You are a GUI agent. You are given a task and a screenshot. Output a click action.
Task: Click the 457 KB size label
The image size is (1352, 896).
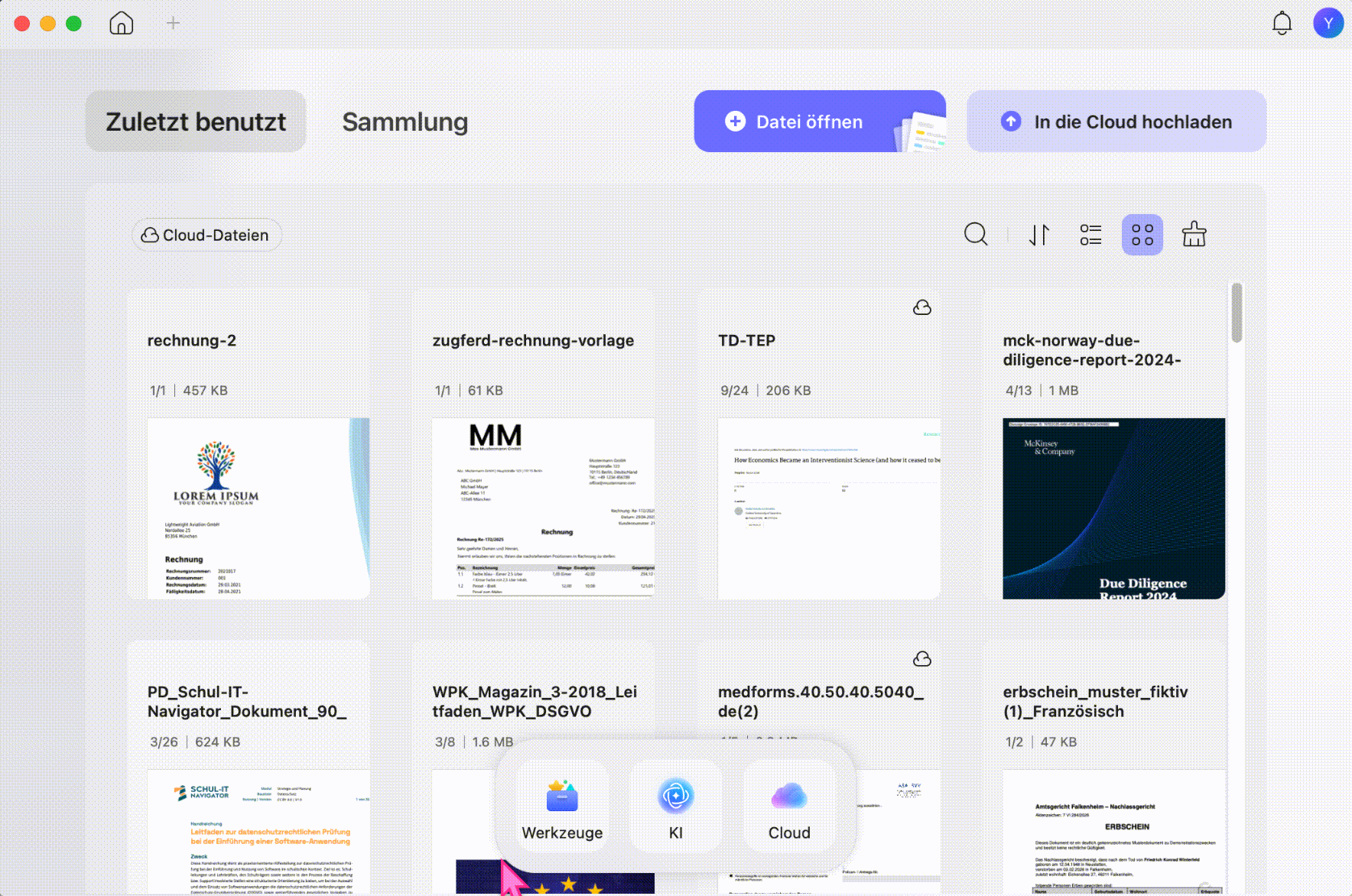(x=205, y=391)
